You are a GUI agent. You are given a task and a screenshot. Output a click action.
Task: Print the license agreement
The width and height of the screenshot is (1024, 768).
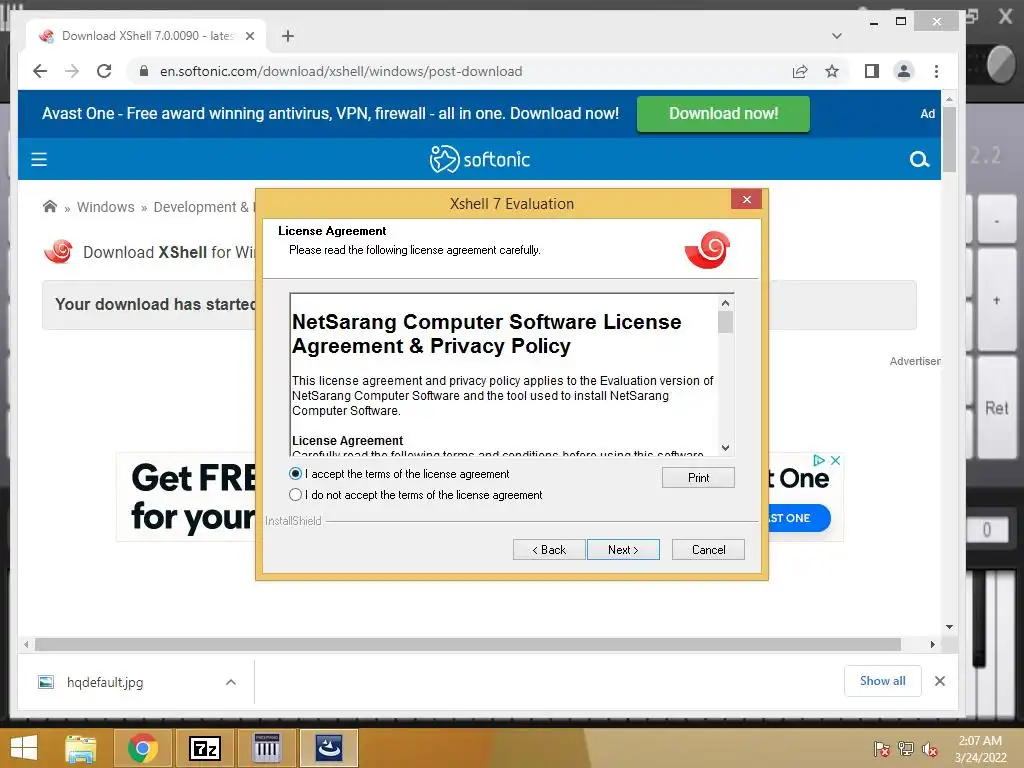(x=698, y=477)
